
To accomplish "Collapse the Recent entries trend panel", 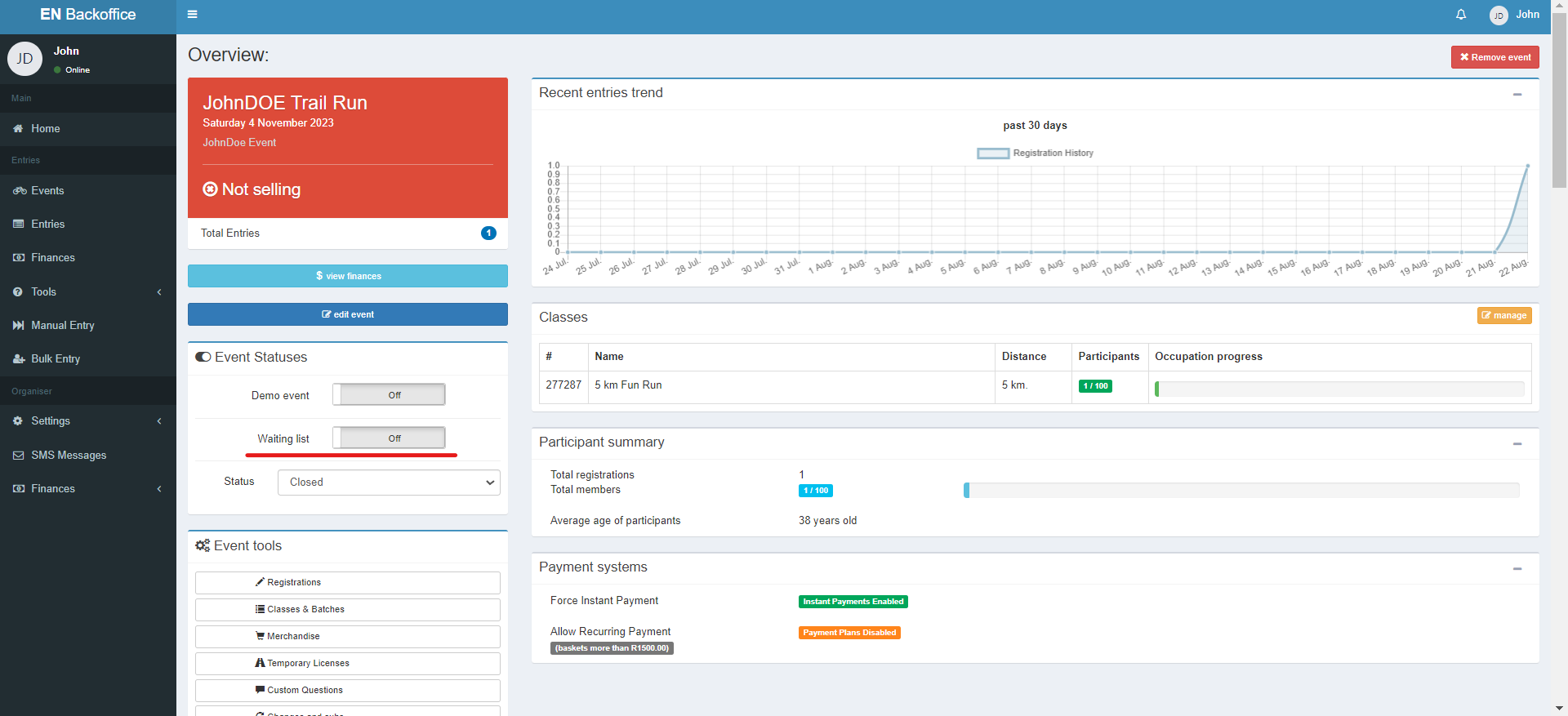I will coord(1517,94).
